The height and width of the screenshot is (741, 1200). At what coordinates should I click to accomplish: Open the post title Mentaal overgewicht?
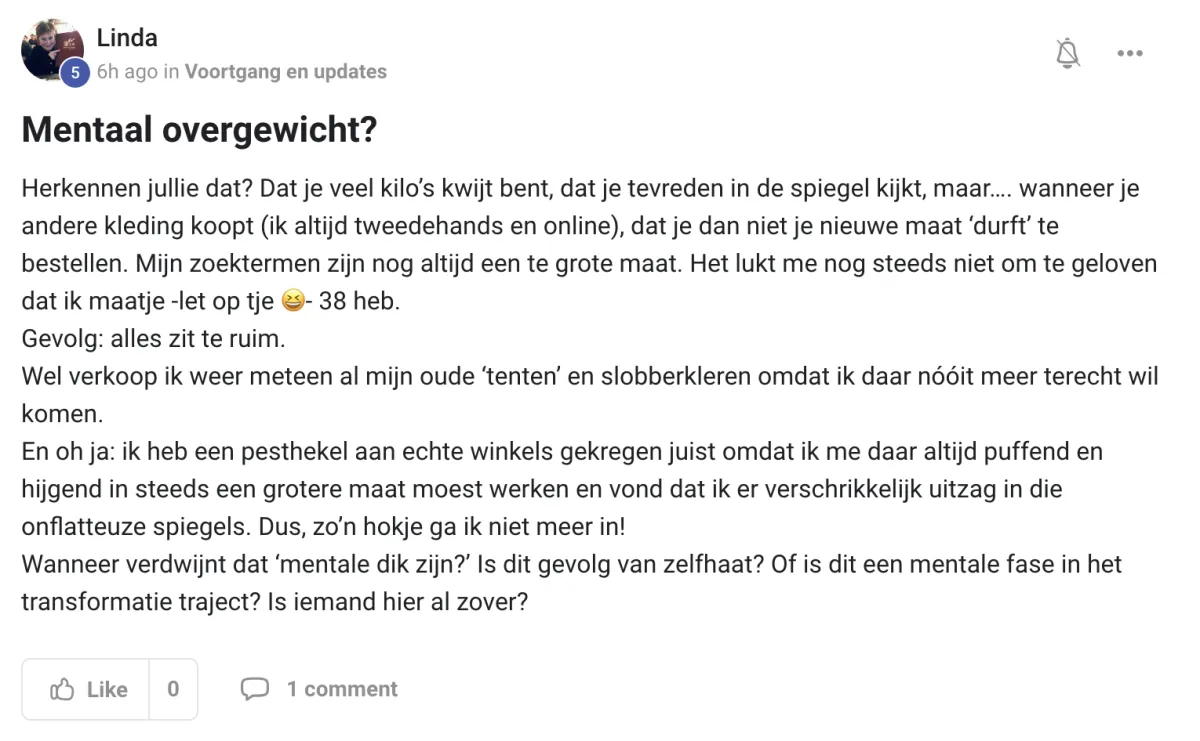click(x=199, y=130)
